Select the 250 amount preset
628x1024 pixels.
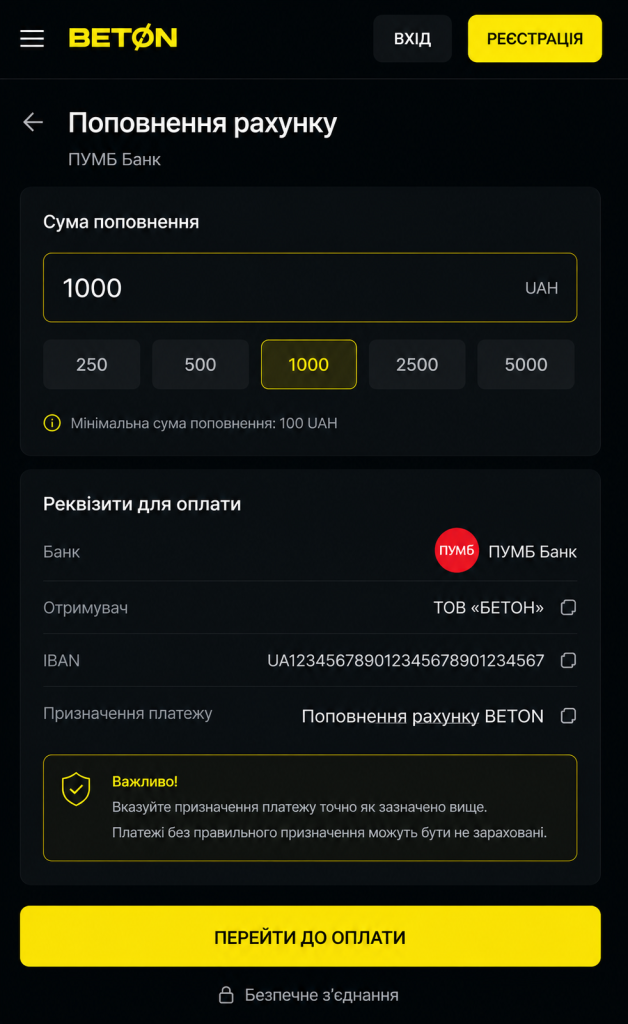tap(91, 364)
